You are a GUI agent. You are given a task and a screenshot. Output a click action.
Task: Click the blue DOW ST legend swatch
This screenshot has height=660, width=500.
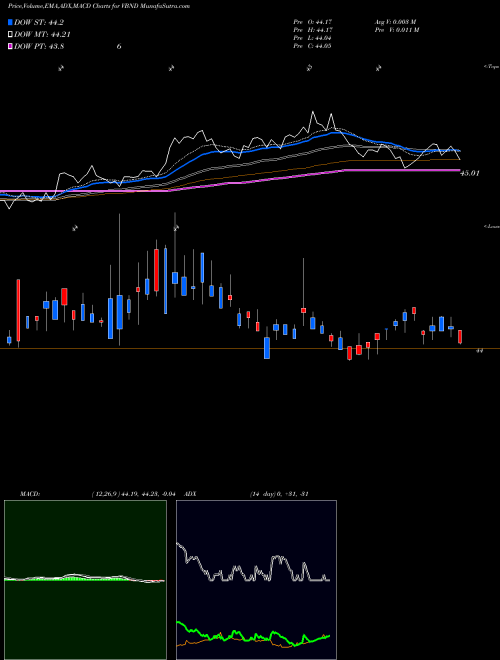(x=10, y=23)
